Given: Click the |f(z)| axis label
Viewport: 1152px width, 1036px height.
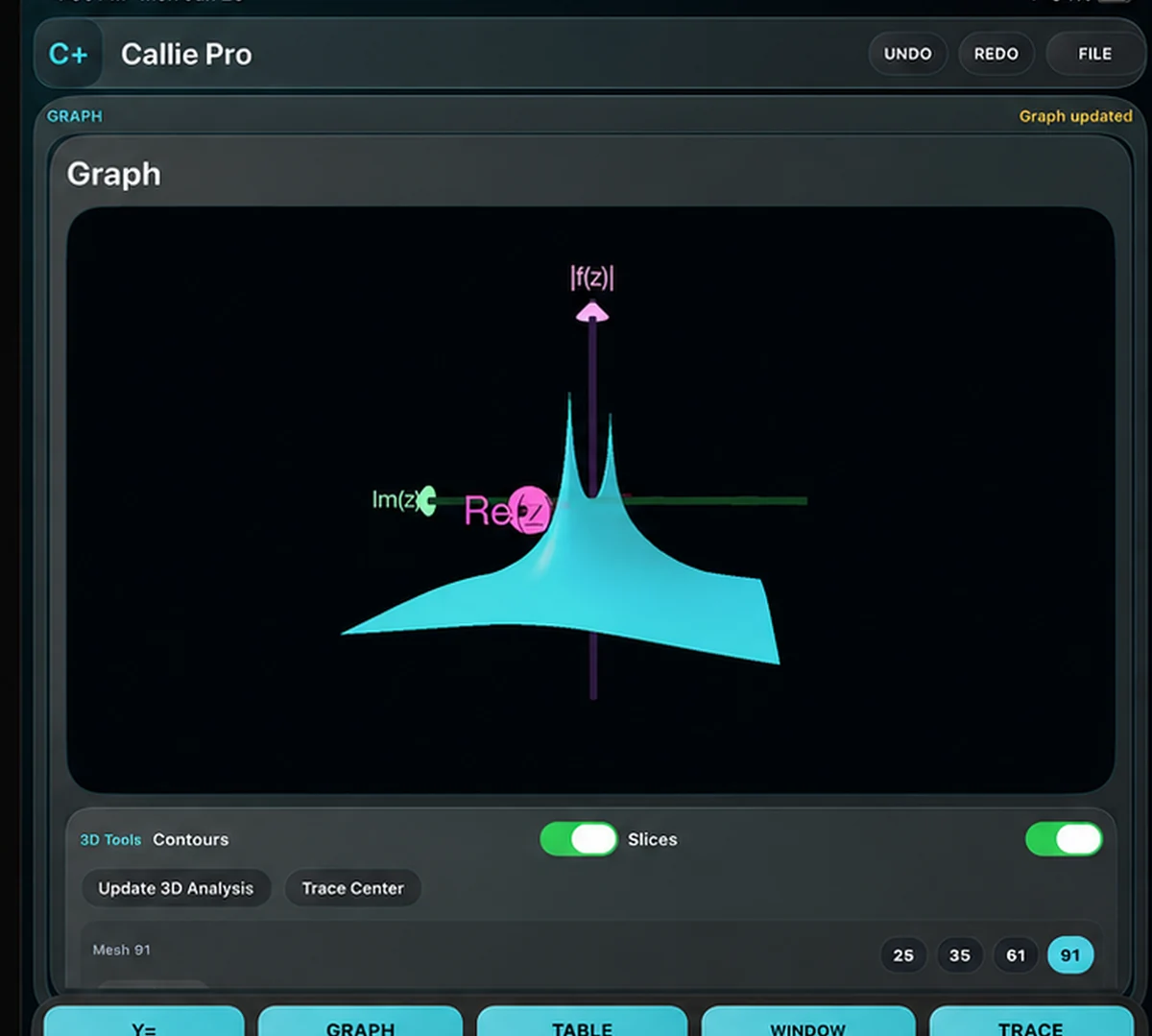Looking at the screenshot, I should tap(592, 278).
